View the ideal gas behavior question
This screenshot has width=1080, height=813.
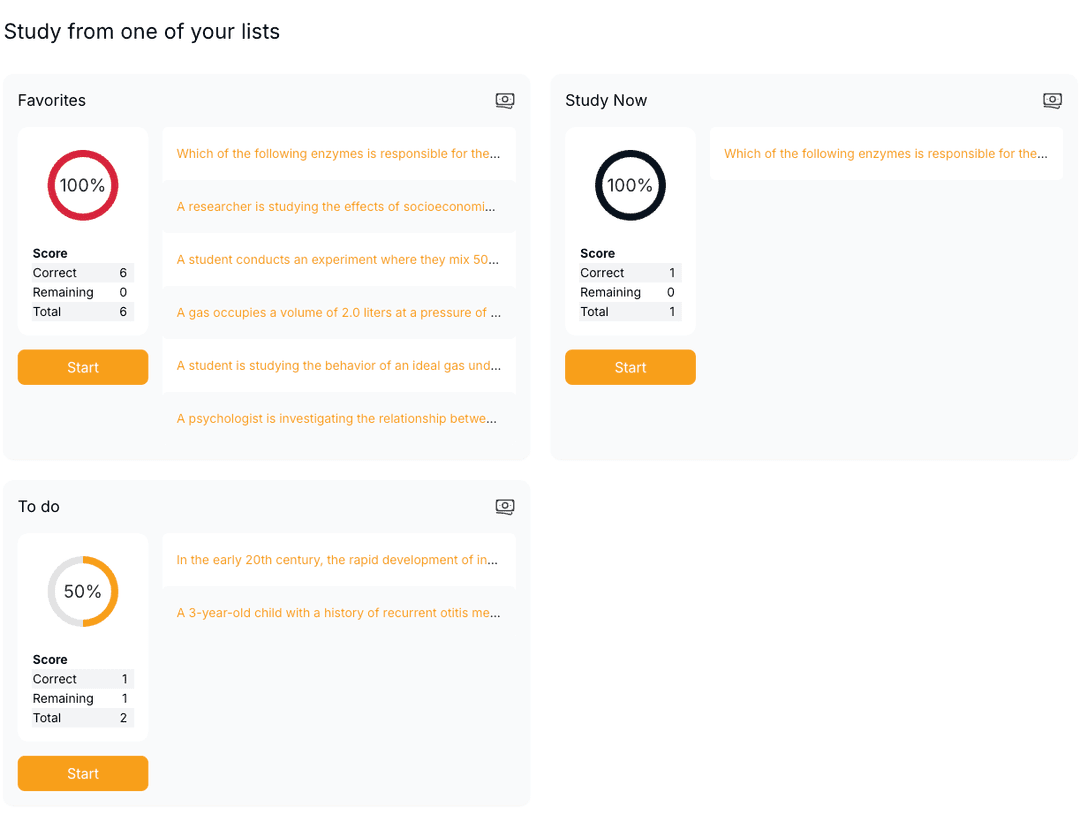338,366
